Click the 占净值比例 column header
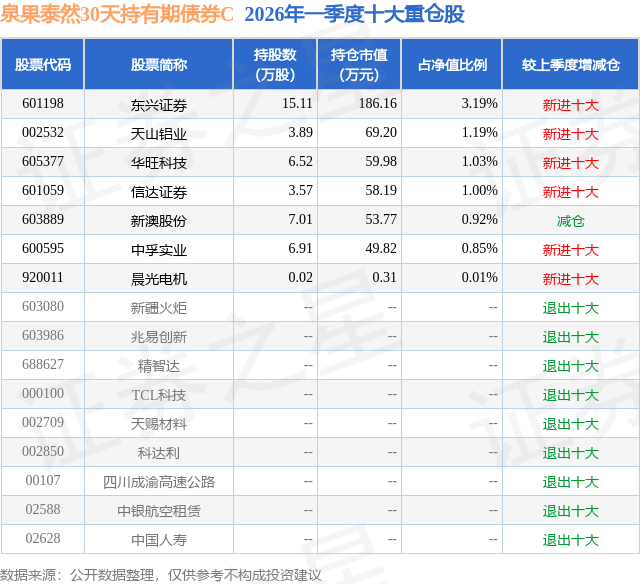This screenshot has width=640, height=584. (452, 64)
